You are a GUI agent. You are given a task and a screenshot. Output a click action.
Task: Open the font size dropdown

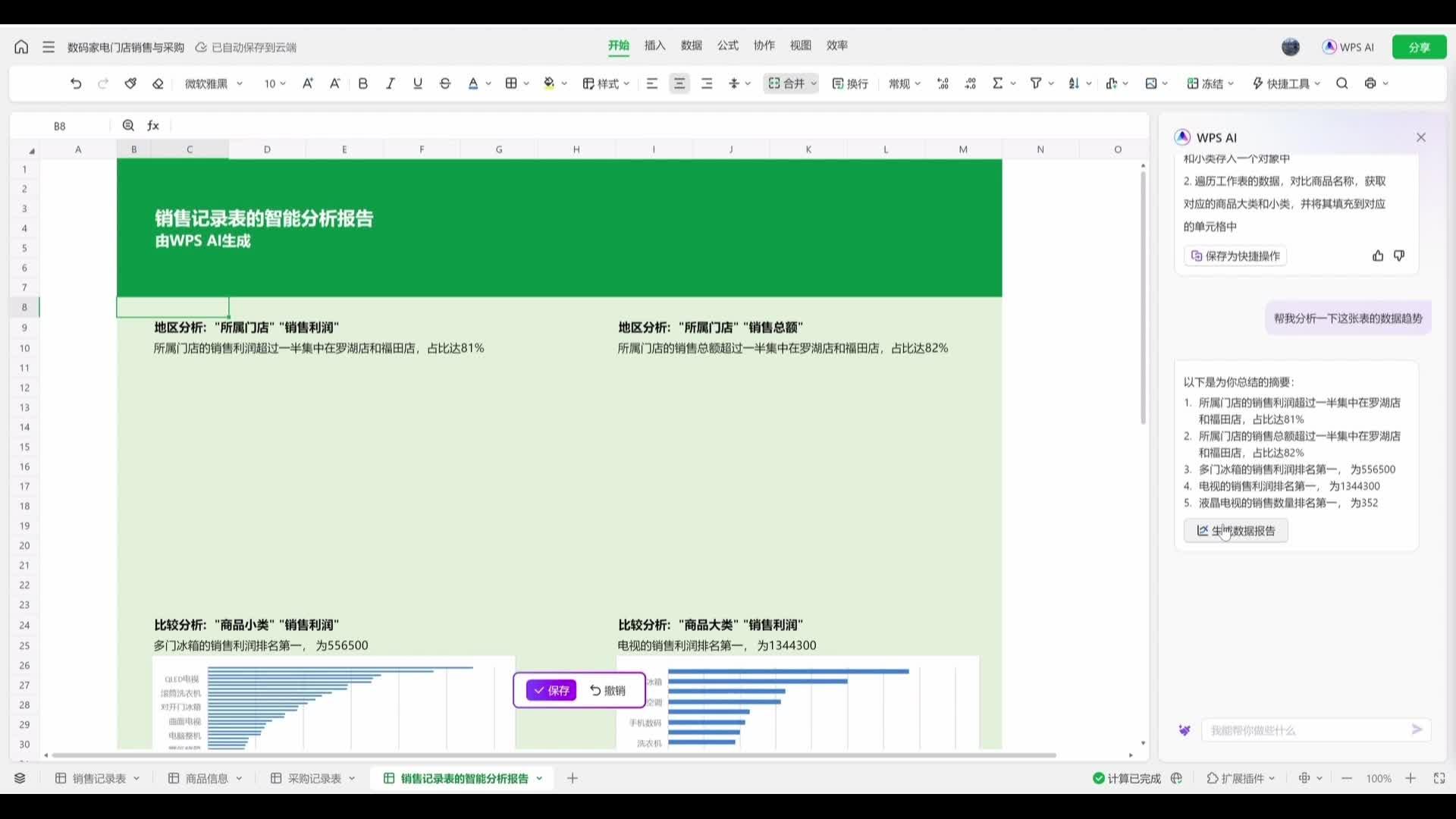(x=281, y=83)
